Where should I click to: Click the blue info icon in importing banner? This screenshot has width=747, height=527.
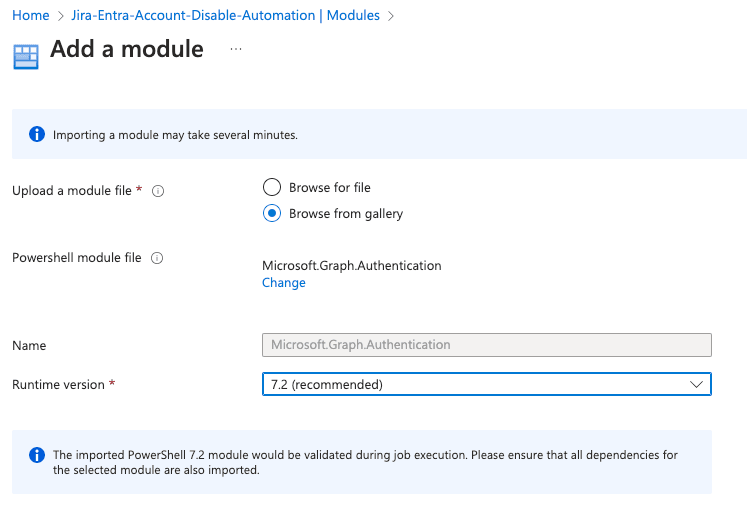(x=37, y=135)
